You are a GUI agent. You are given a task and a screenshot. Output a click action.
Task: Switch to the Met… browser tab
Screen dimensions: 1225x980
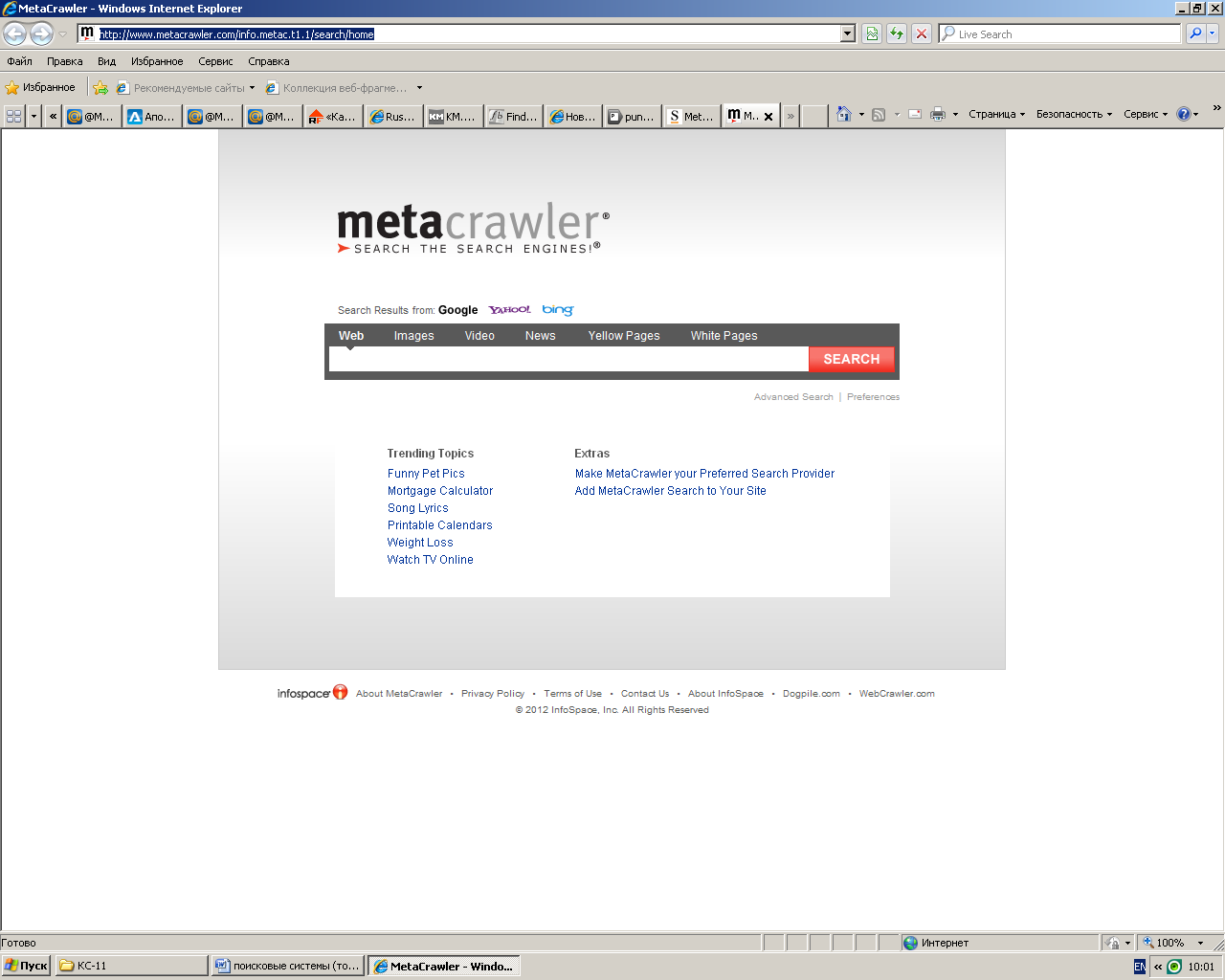point(692,116)
